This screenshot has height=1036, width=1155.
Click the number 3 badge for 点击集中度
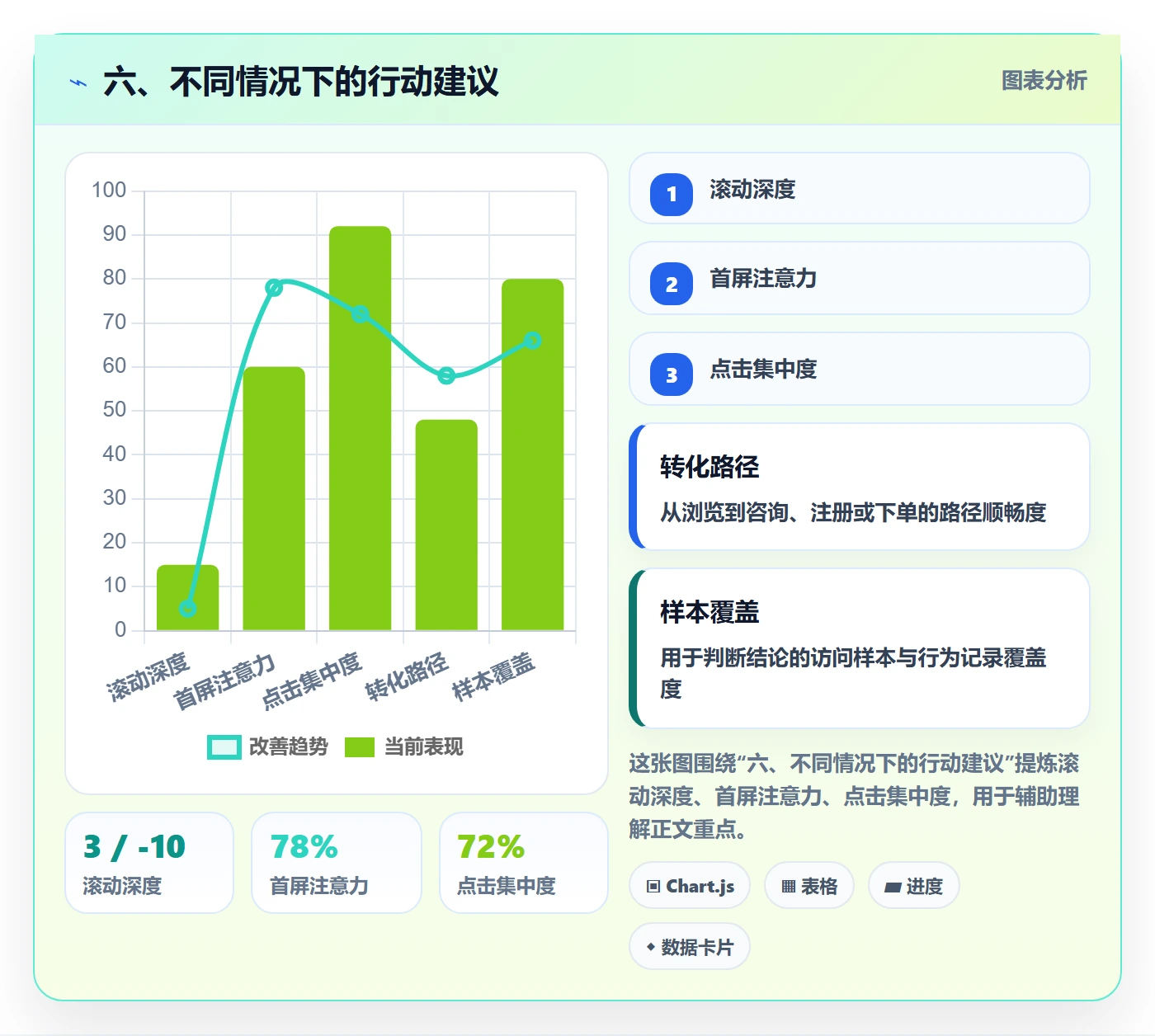672,375
